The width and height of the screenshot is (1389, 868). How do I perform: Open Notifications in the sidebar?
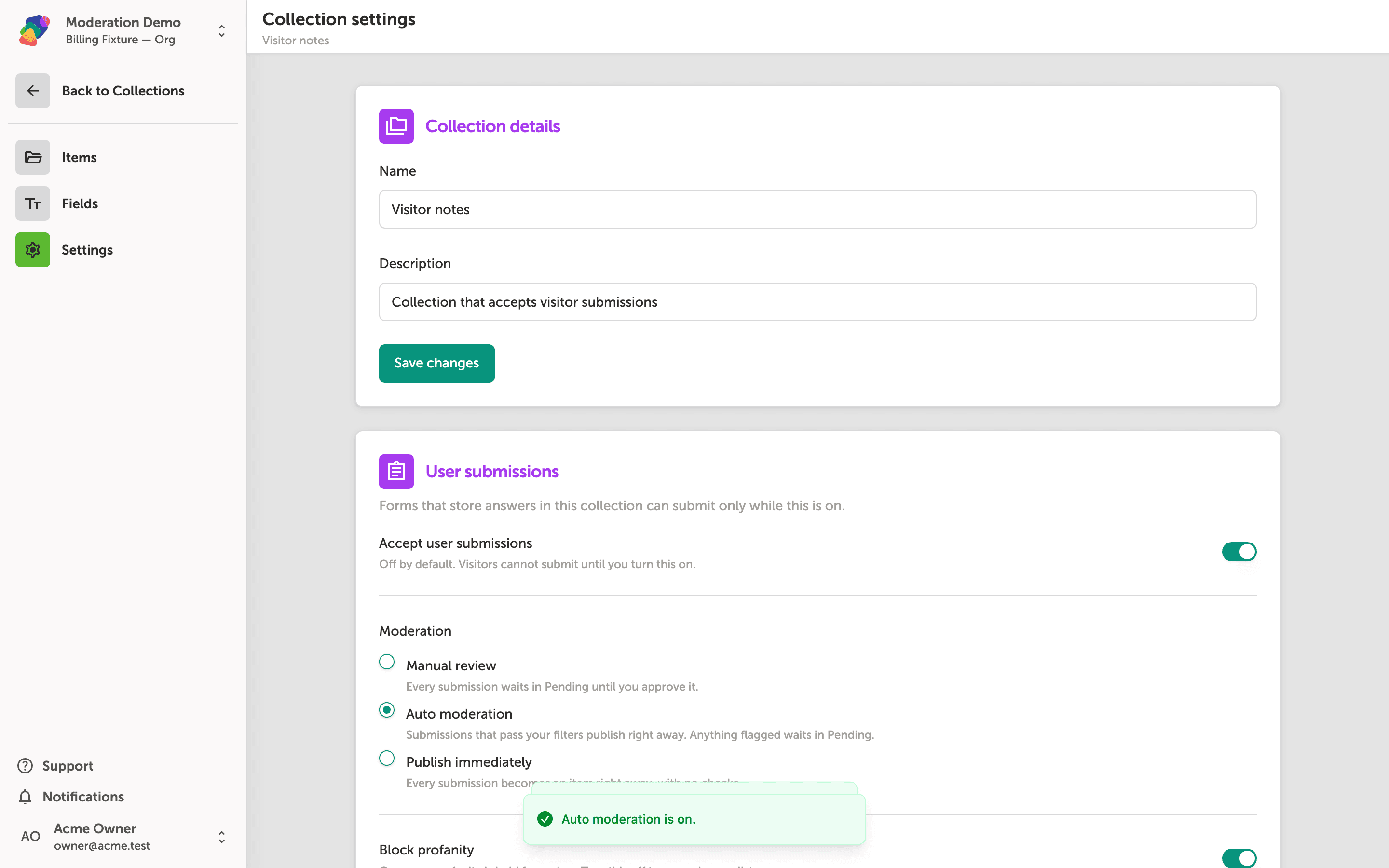(83, 797)
